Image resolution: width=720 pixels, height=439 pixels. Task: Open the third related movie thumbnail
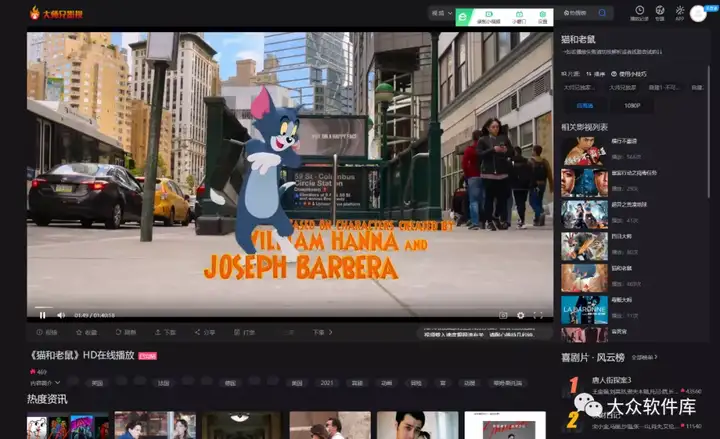point(584,214)
